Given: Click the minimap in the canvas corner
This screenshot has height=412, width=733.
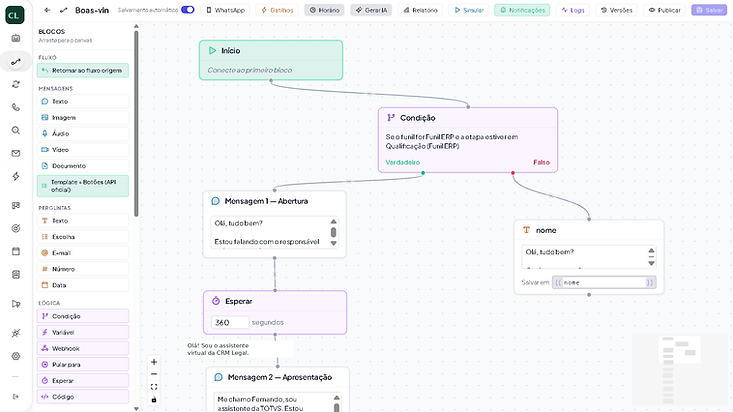Looking at the screenshot, I should click(679, 370).
